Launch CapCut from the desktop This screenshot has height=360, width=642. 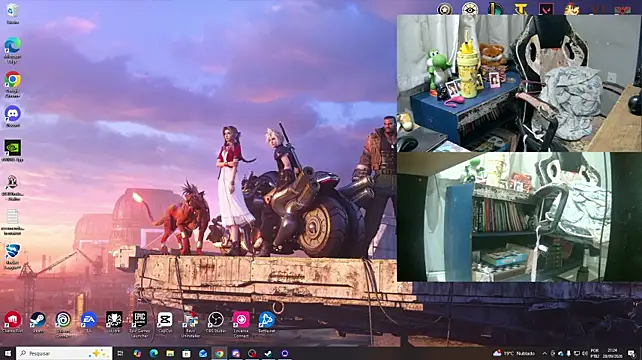165,322
